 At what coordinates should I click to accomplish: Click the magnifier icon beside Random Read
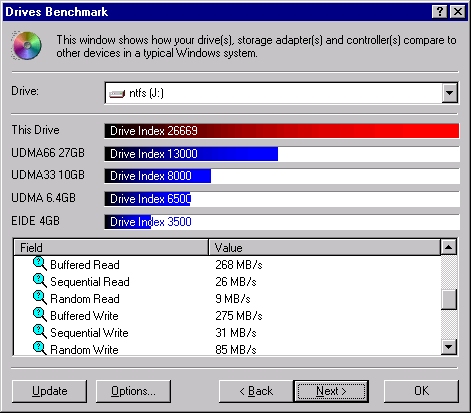coord(40,298)
